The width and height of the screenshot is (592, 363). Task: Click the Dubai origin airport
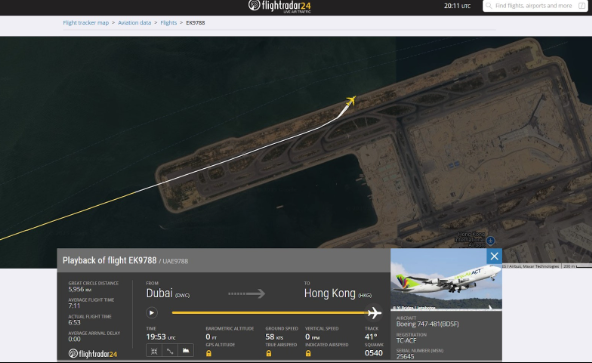click(x=168, y=293)
